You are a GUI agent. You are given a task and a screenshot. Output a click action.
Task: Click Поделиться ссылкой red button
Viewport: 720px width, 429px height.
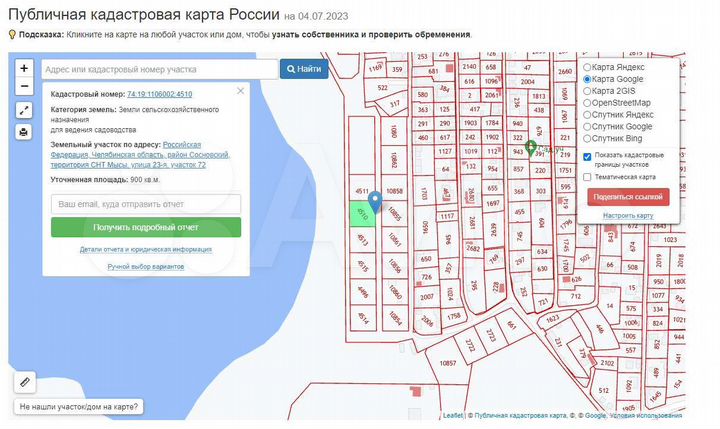[628, 197]
